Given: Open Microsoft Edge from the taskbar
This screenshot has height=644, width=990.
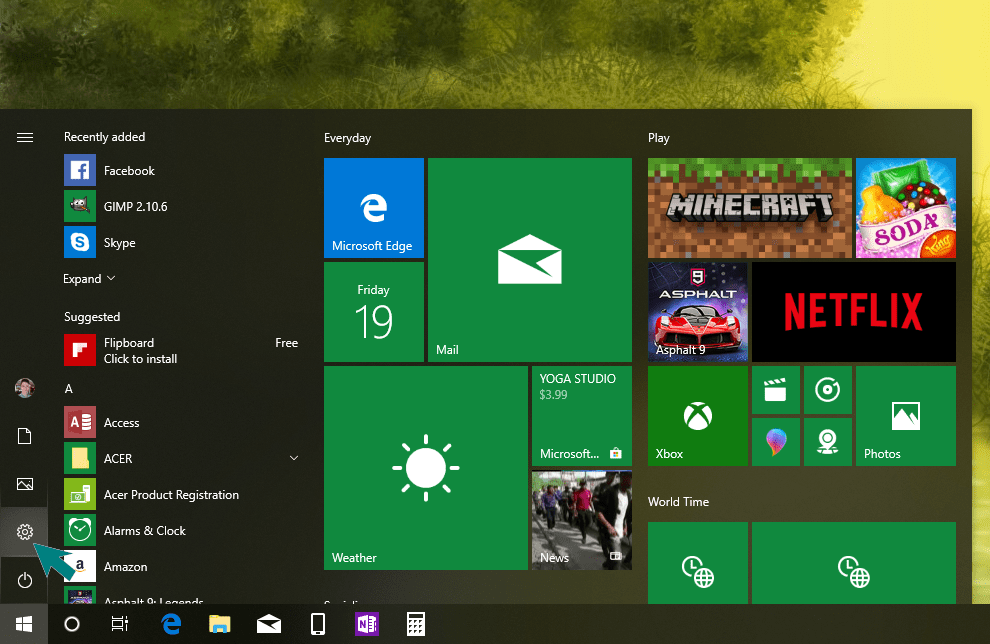Looking at the screenshot, I should [x=170, y=623].
